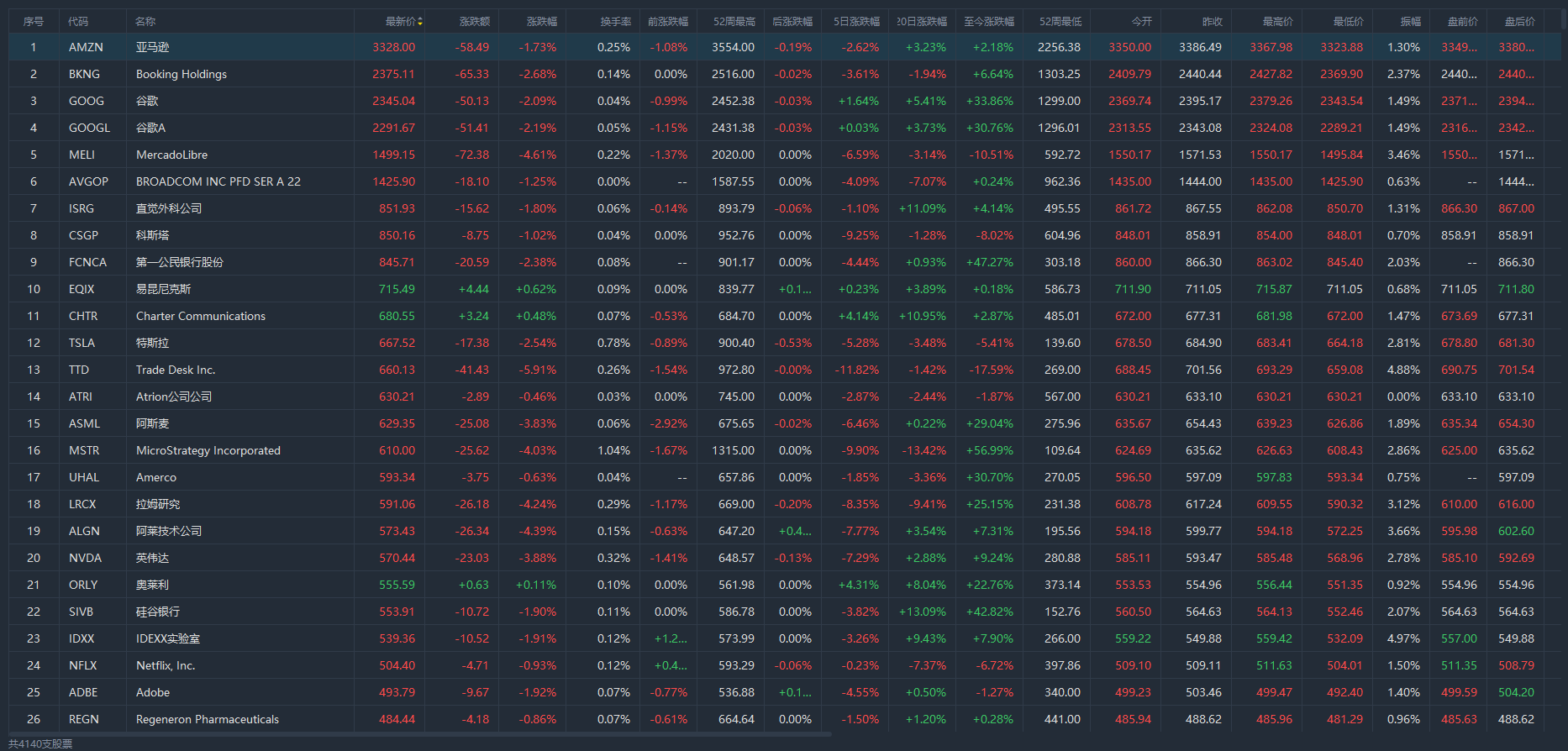Click the Charter Communications name
Image resolution: width=1568 pixels, height=751 pixels.
(x=201, y=316)
